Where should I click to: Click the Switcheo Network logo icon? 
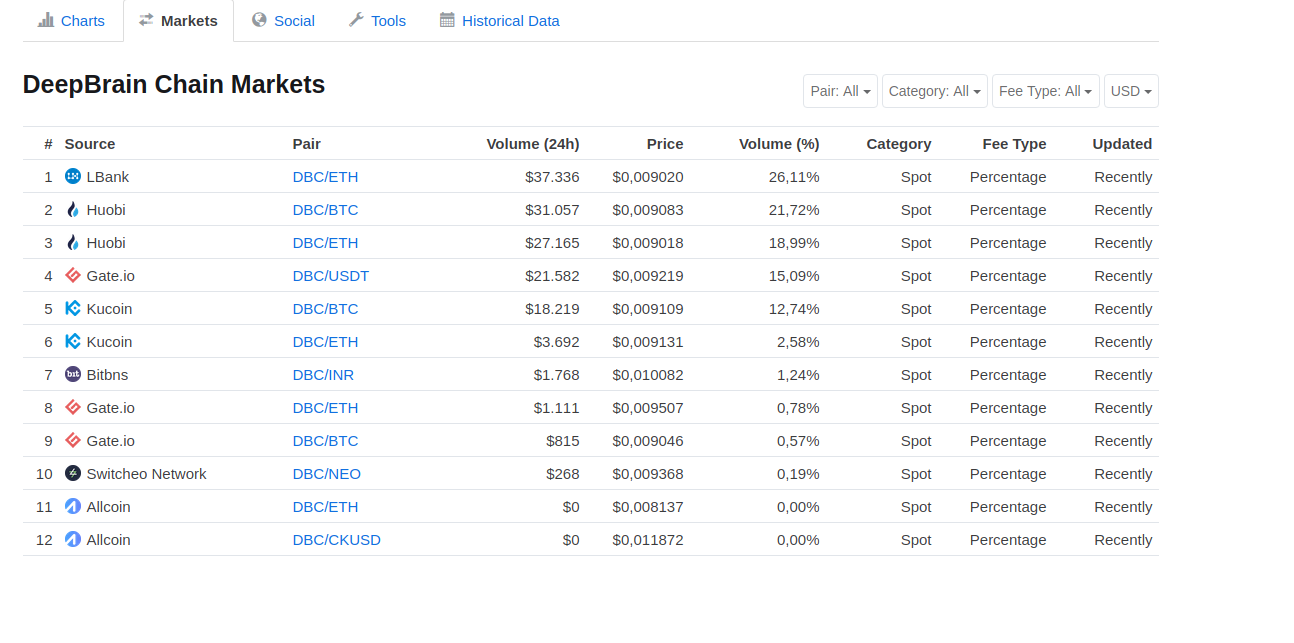pos(73,474)
